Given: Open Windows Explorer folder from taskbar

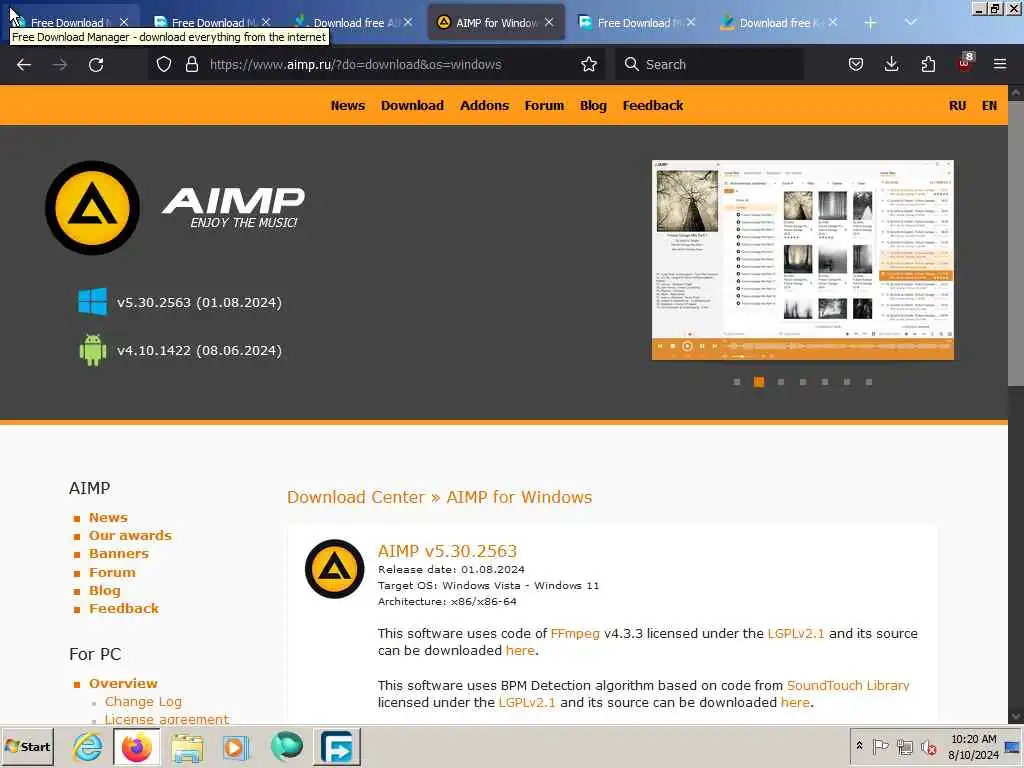Looking at the screenshot, I should click(187, 747).
